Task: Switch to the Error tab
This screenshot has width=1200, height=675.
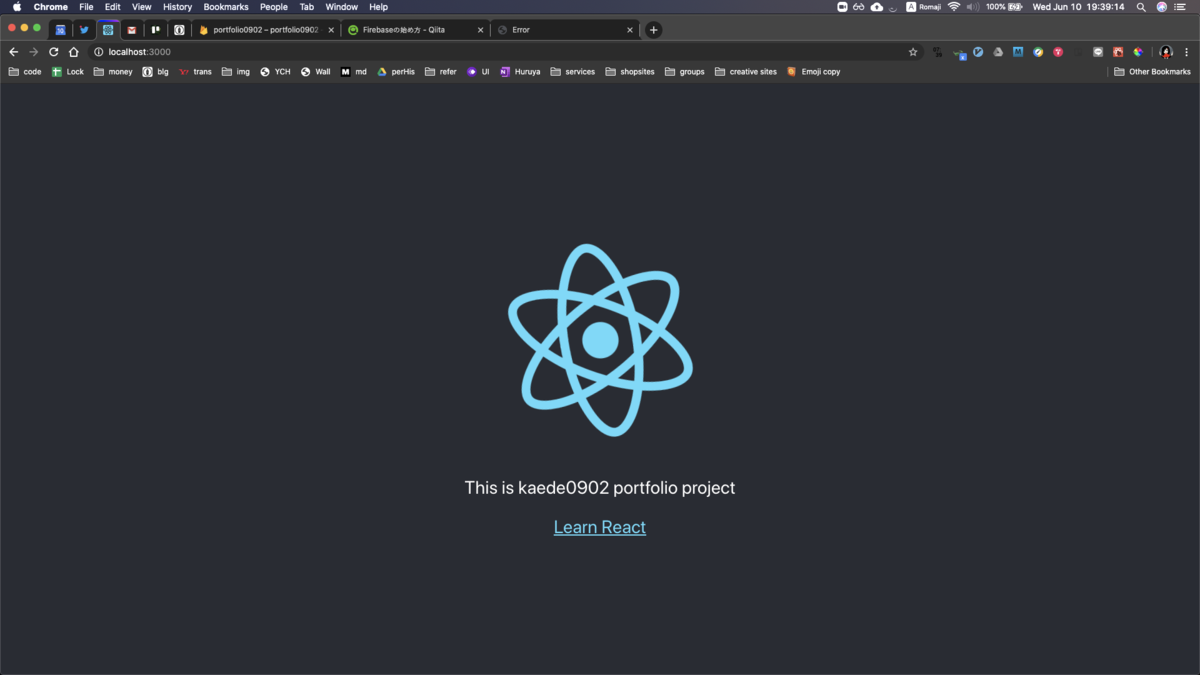Action: (565, 30)
